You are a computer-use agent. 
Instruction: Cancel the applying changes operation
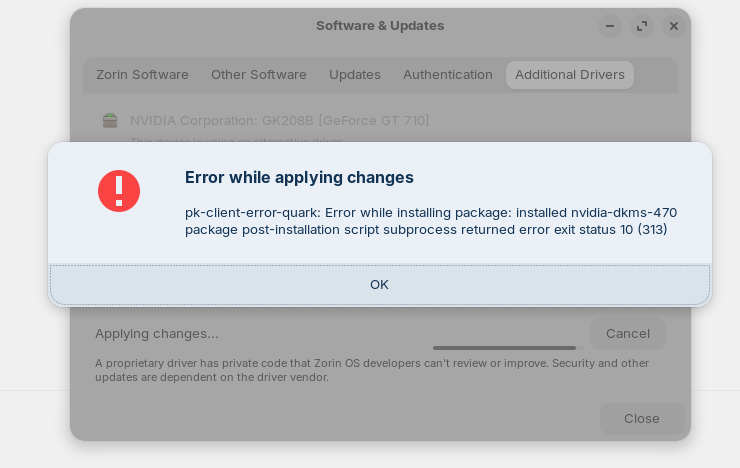tap(628, 333)
